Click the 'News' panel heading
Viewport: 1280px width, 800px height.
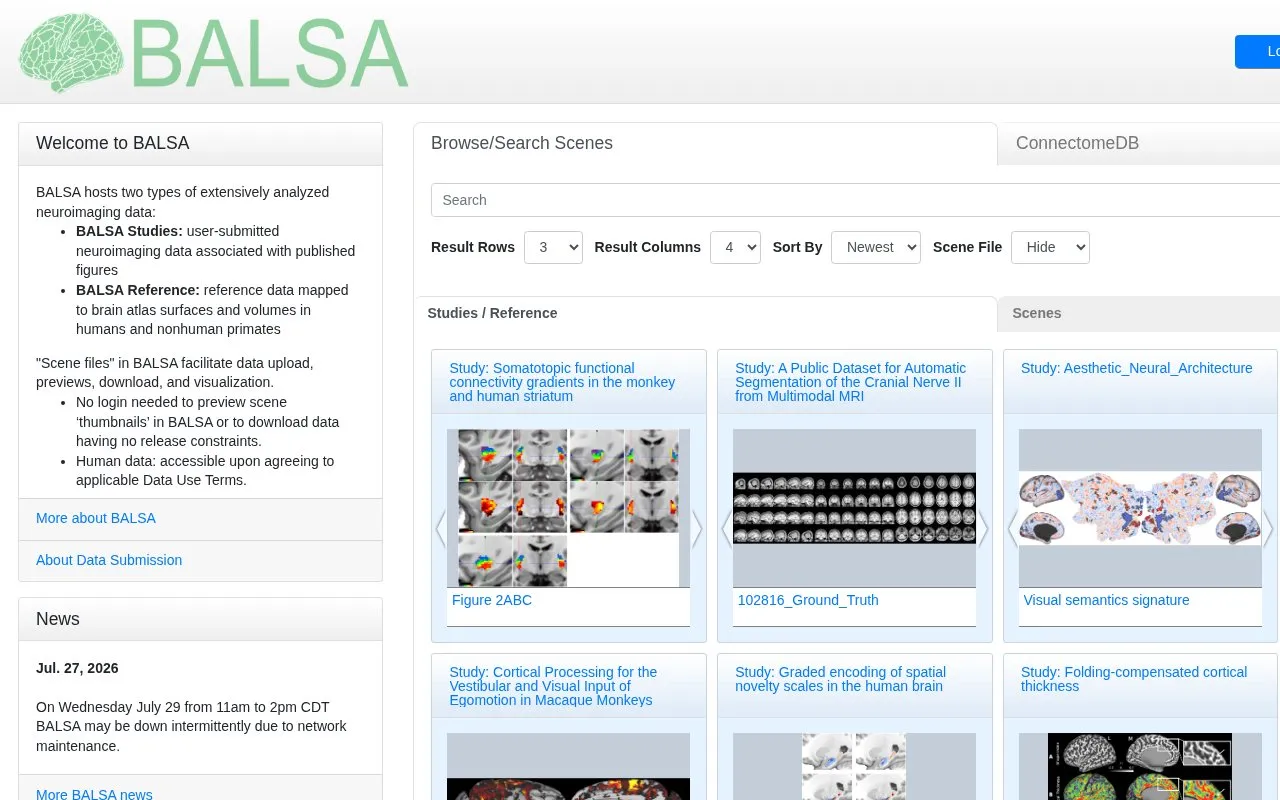[x=58, y=619]
